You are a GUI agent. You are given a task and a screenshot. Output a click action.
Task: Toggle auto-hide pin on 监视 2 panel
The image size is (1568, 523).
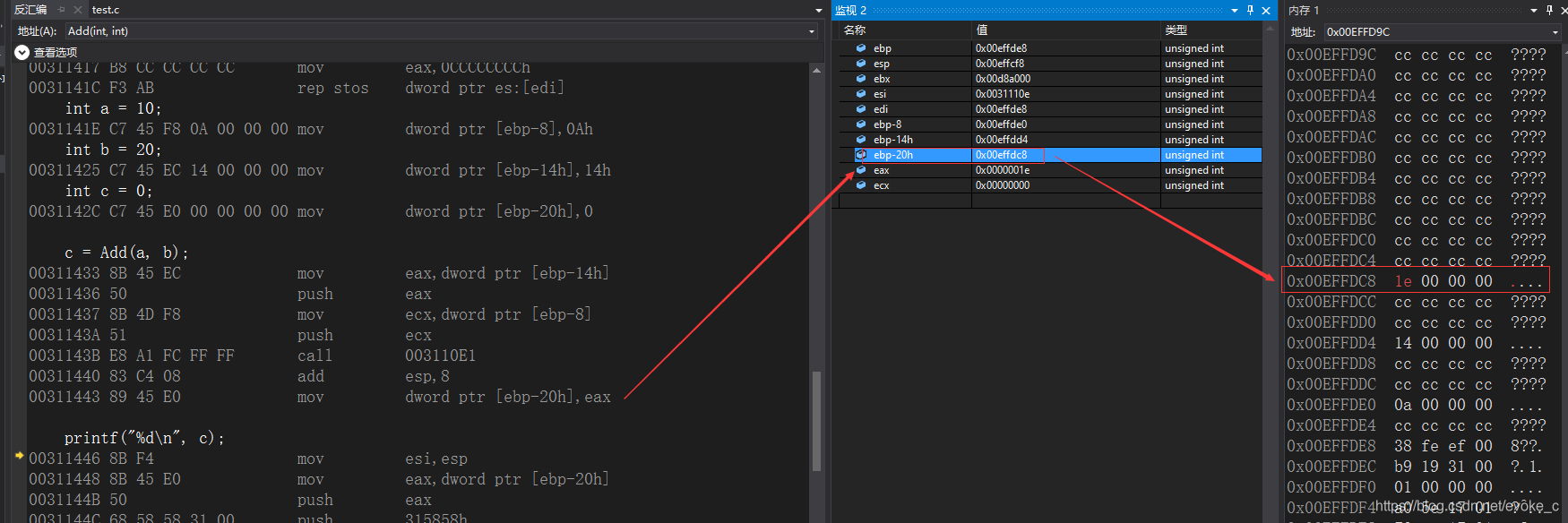point(1250,11)
